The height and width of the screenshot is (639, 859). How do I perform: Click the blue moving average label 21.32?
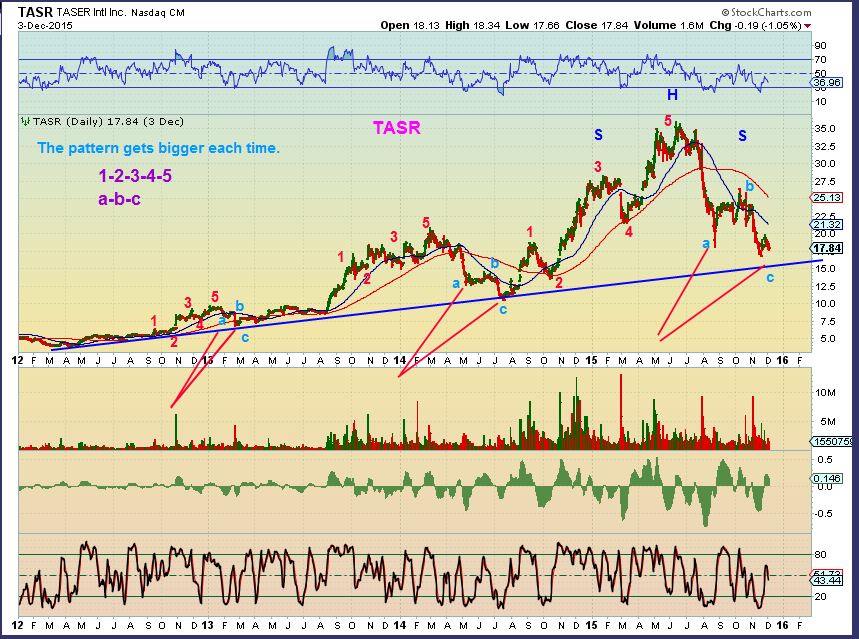tap(827, 224)
